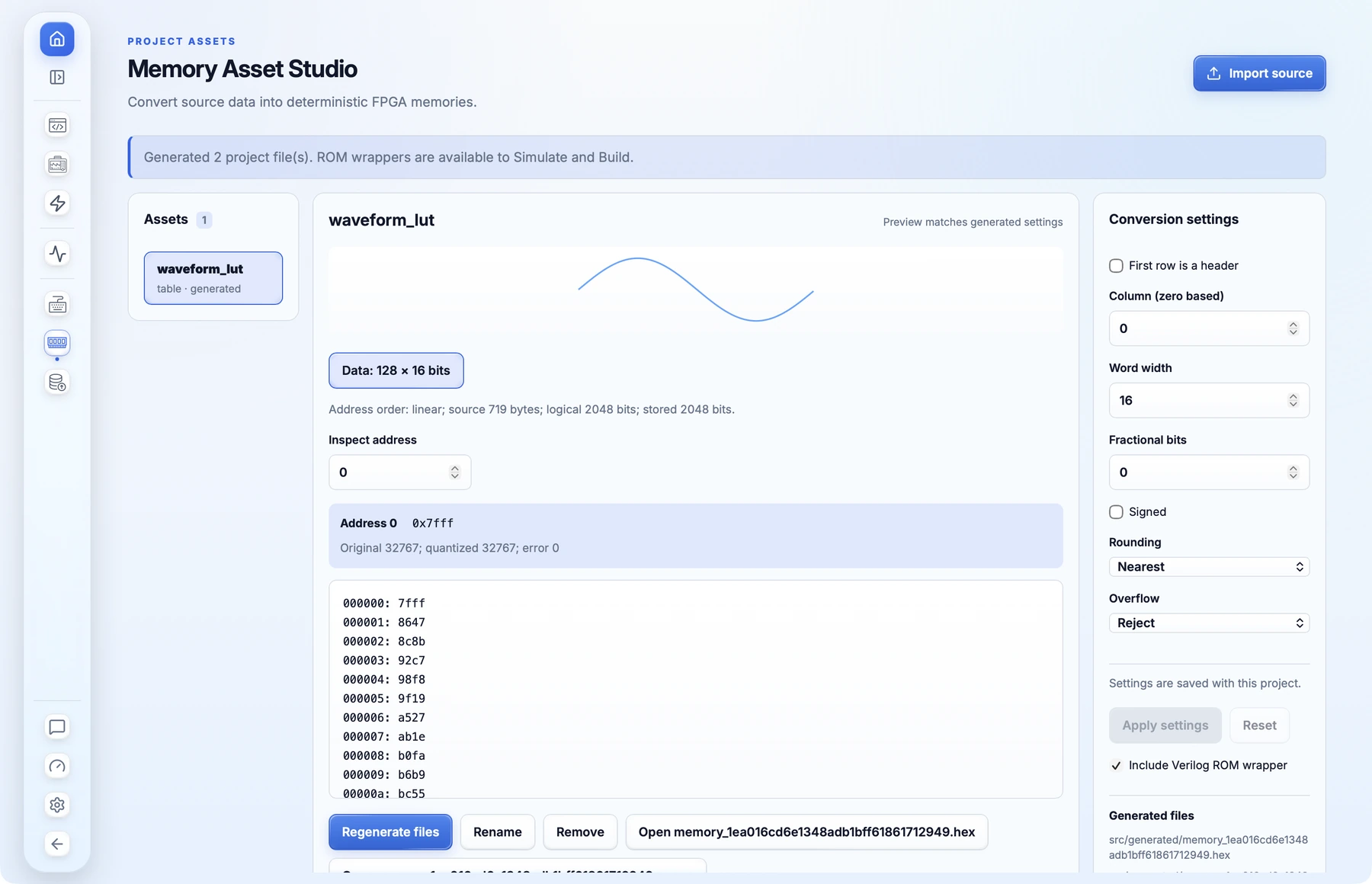The width and height of the screenshot is (1372, 884).
Task: Toggle the sidebar panel collapse icon
Action: tap(57, 77)
